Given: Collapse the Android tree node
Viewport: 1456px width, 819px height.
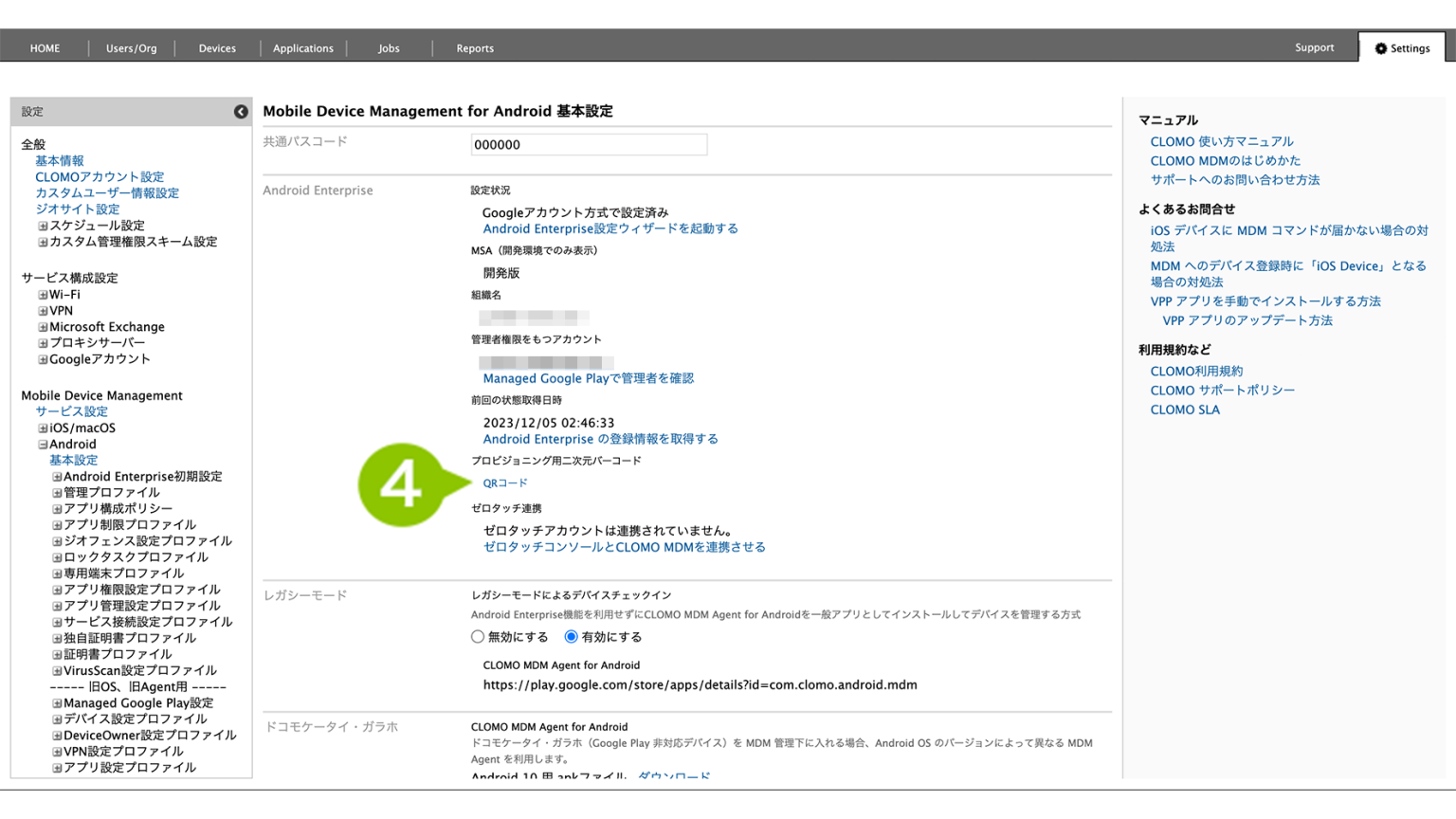Looking at the screenshot, I should click(x=43, y=445).
